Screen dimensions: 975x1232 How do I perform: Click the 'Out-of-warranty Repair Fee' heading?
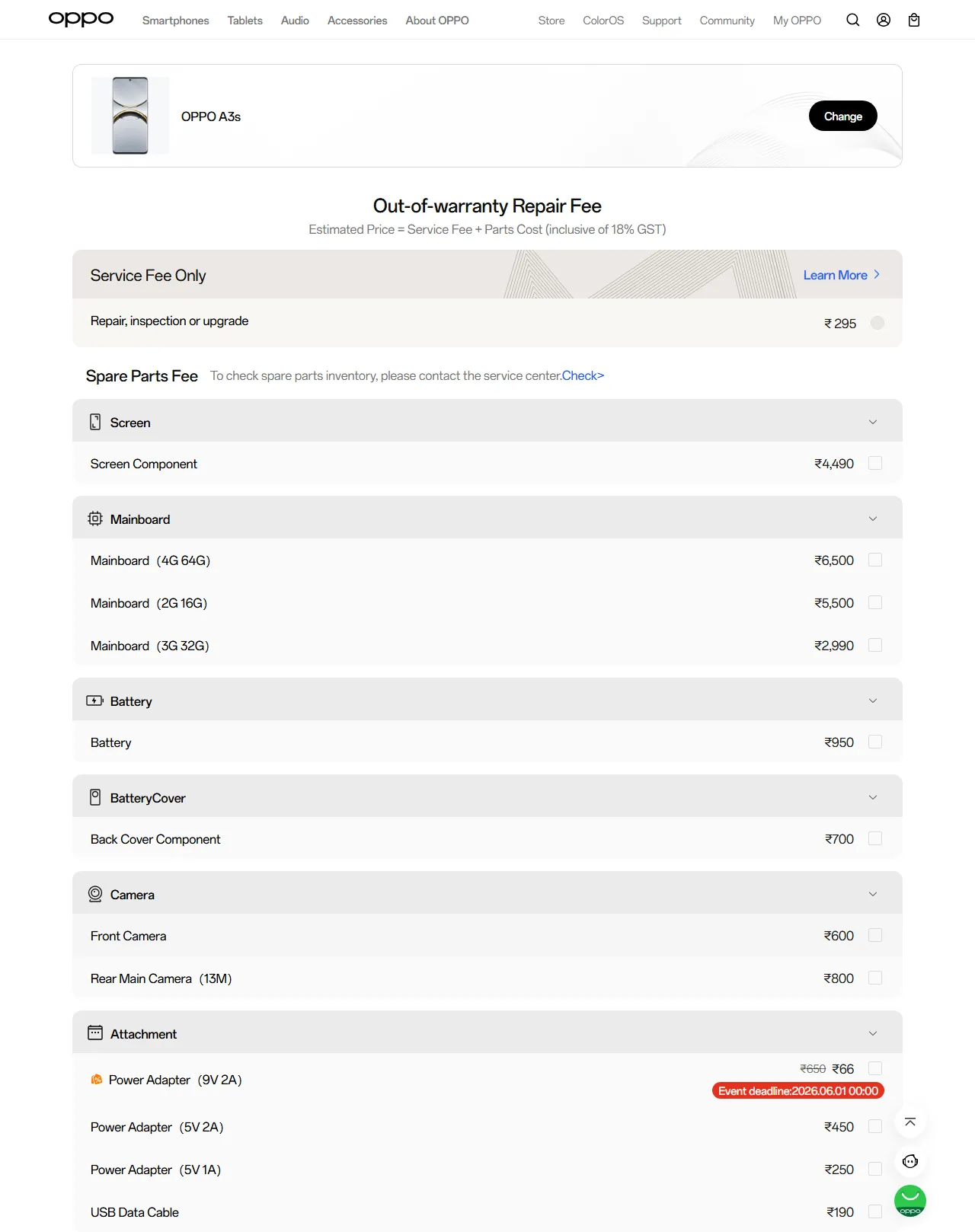(x=487, y=206)
